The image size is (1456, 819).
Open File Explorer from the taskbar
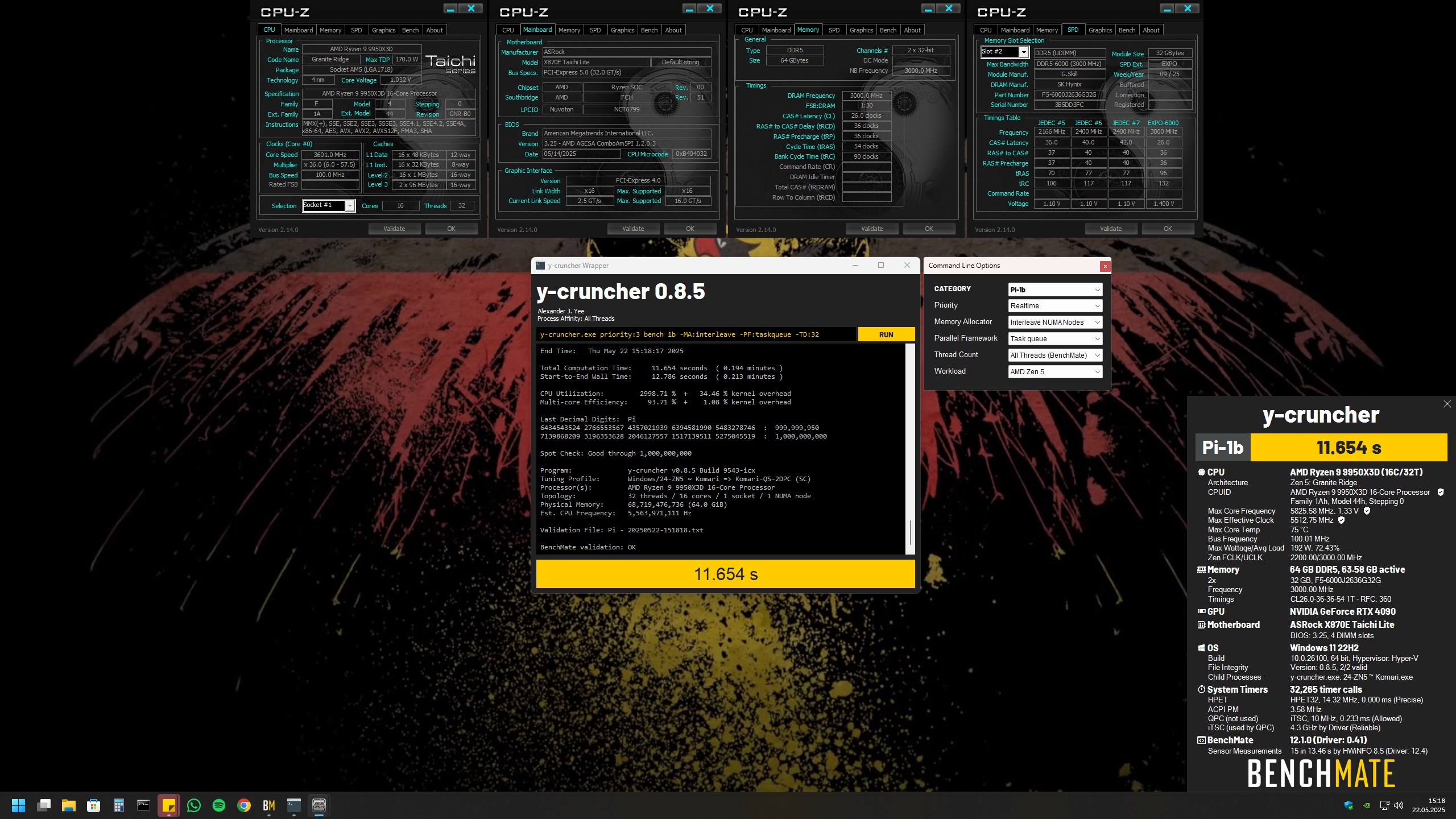pos(69,805)
